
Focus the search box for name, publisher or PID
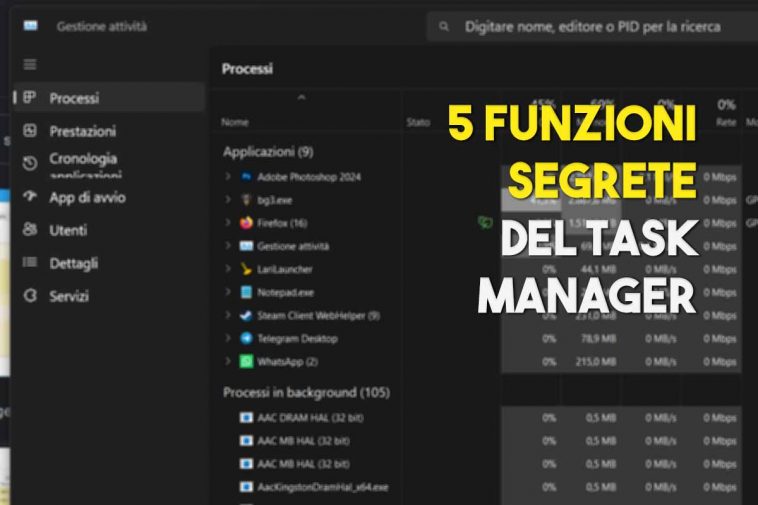coord(592,27)
